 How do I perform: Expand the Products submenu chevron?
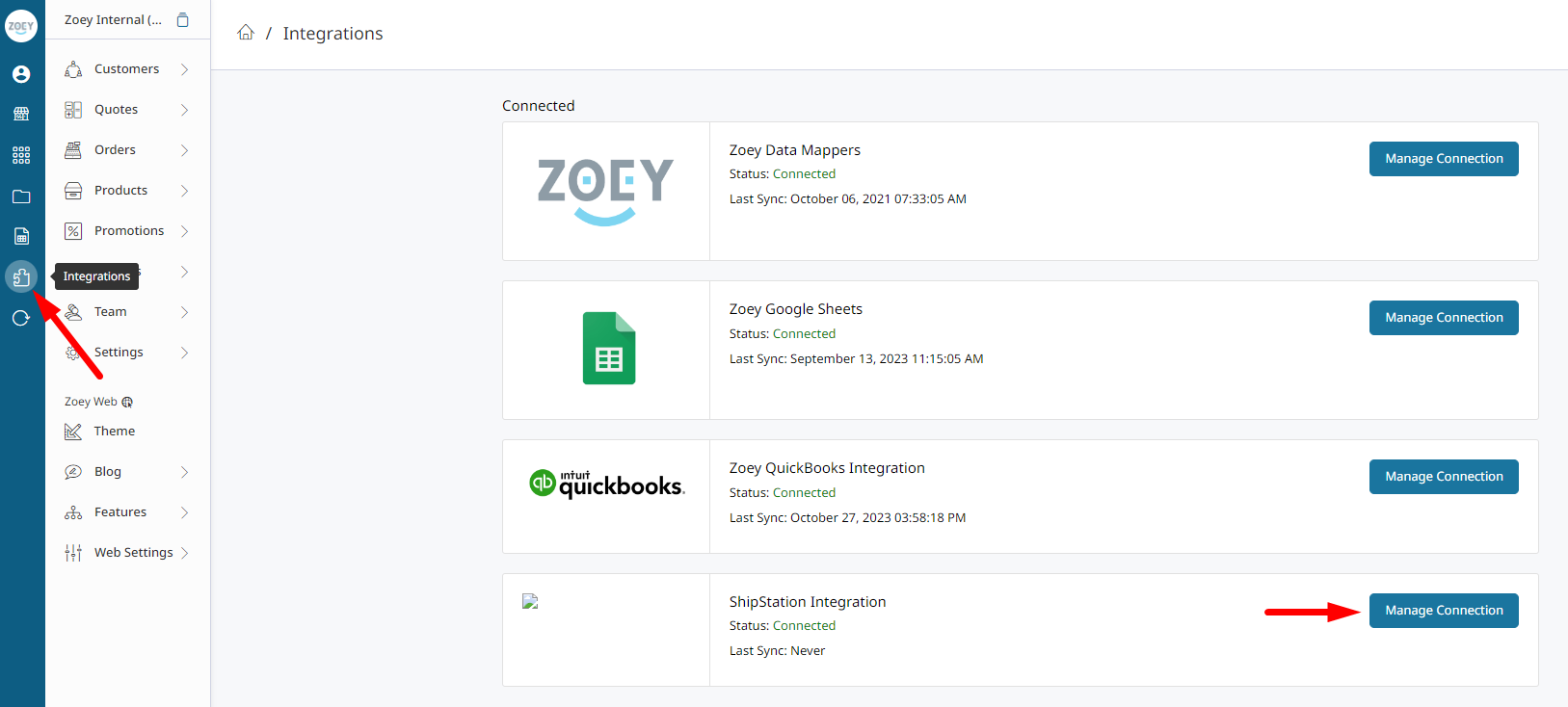[184, 191]
